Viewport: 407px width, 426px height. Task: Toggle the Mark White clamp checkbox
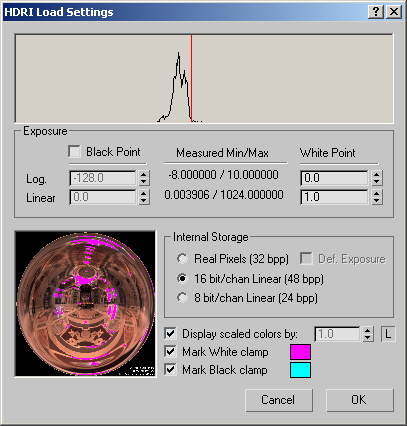pos(170,351)
